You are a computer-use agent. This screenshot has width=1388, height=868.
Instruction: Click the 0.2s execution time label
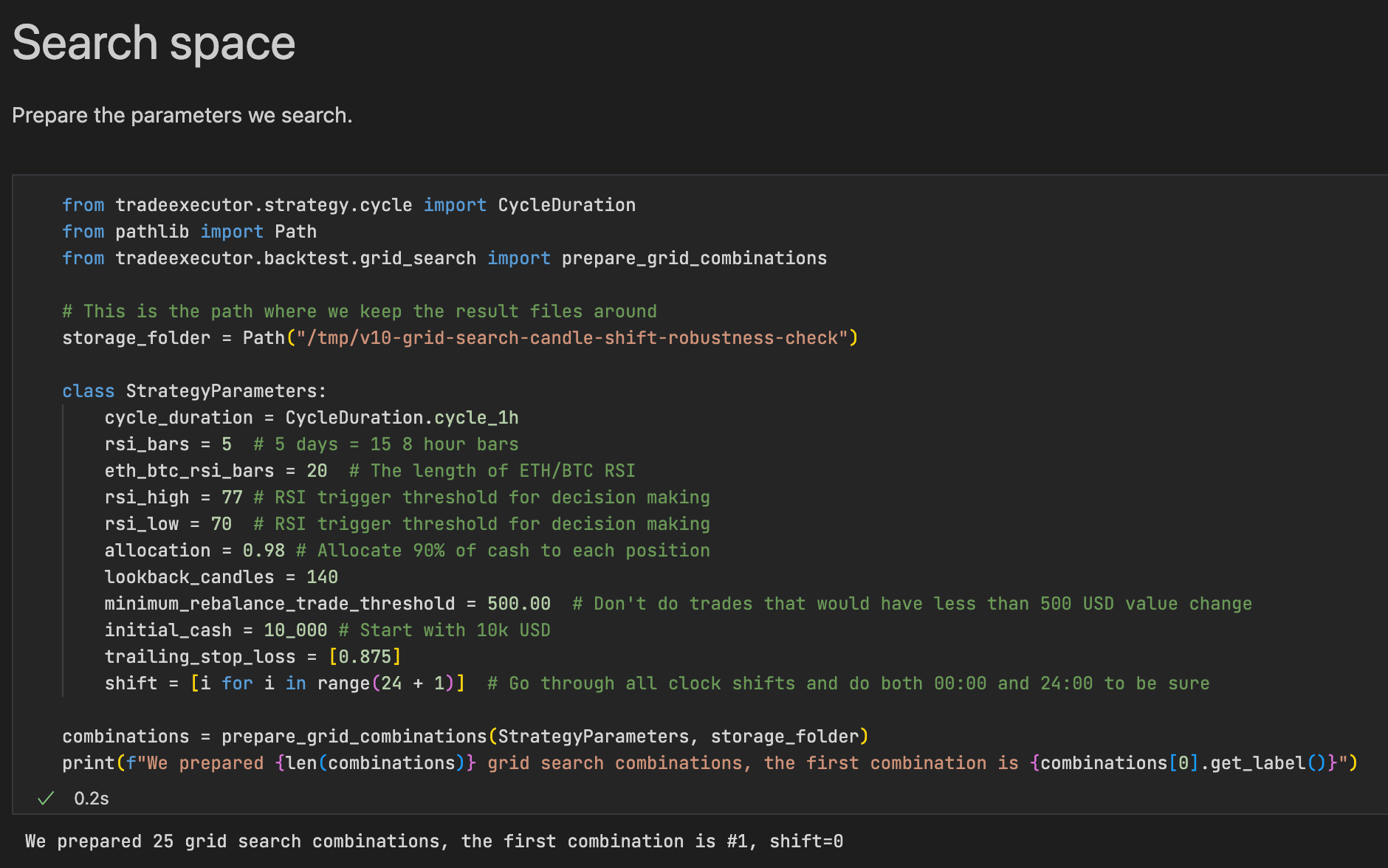(x=92, y=799)
